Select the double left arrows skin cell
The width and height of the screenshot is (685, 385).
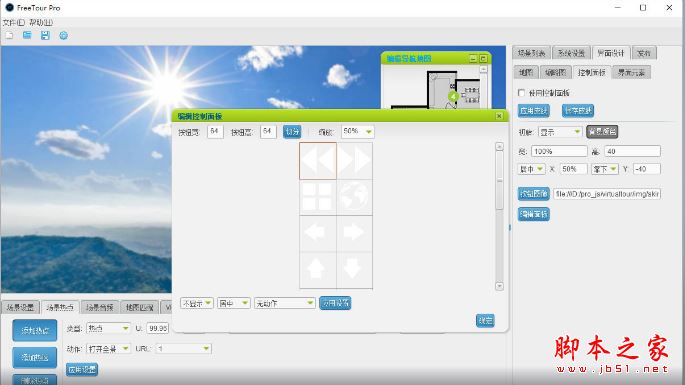coord(318,160)
